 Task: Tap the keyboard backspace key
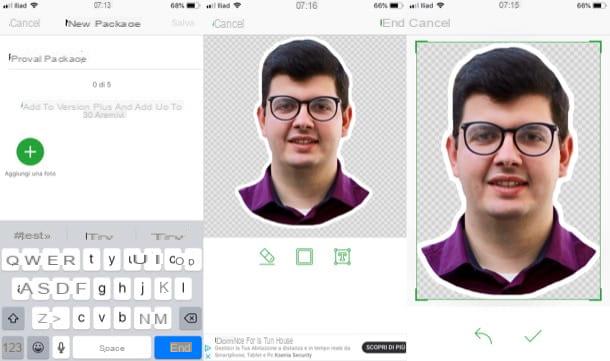pyautogui.click(x=190, y=318)
